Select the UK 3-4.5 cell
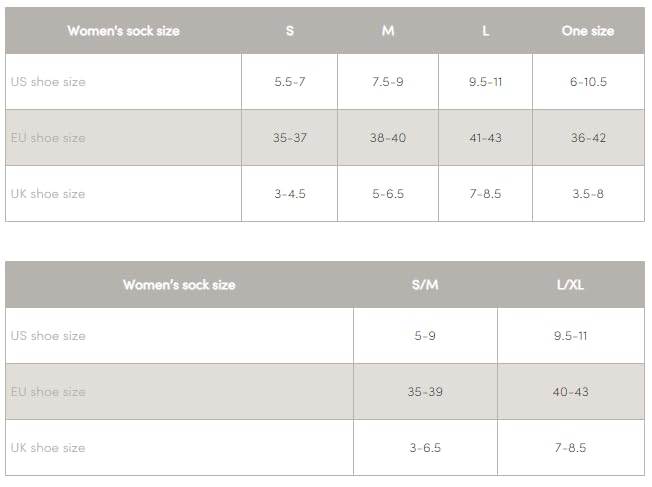The height and width of the screenshot is (487, 652). (x=290, y=194)
